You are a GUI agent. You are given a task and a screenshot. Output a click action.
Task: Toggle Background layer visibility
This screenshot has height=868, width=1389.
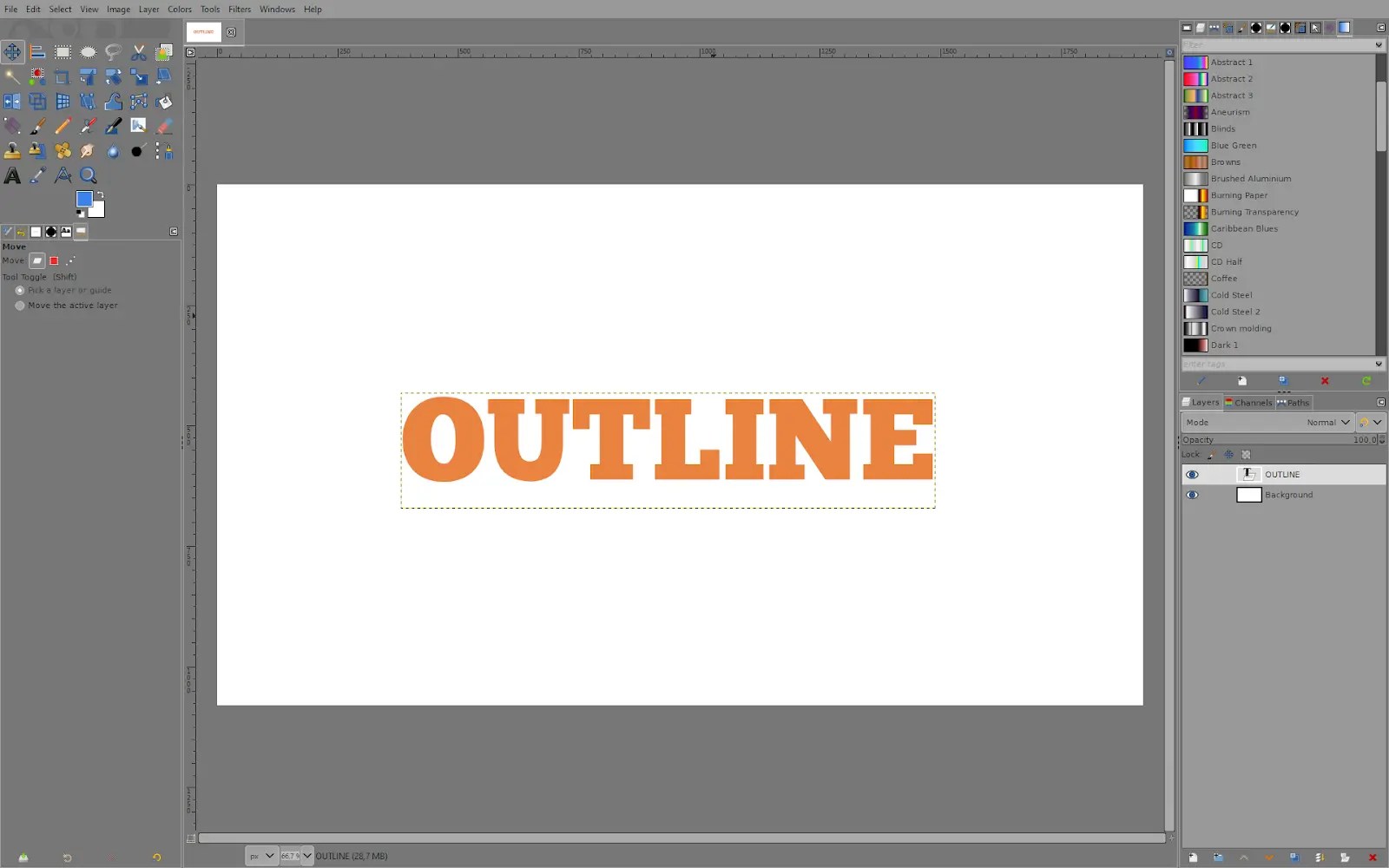(x=1193, y=494)
